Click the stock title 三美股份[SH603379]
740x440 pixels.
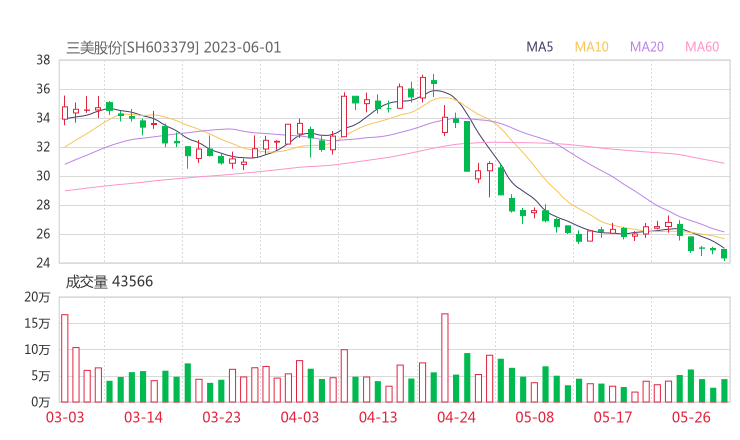132,47
